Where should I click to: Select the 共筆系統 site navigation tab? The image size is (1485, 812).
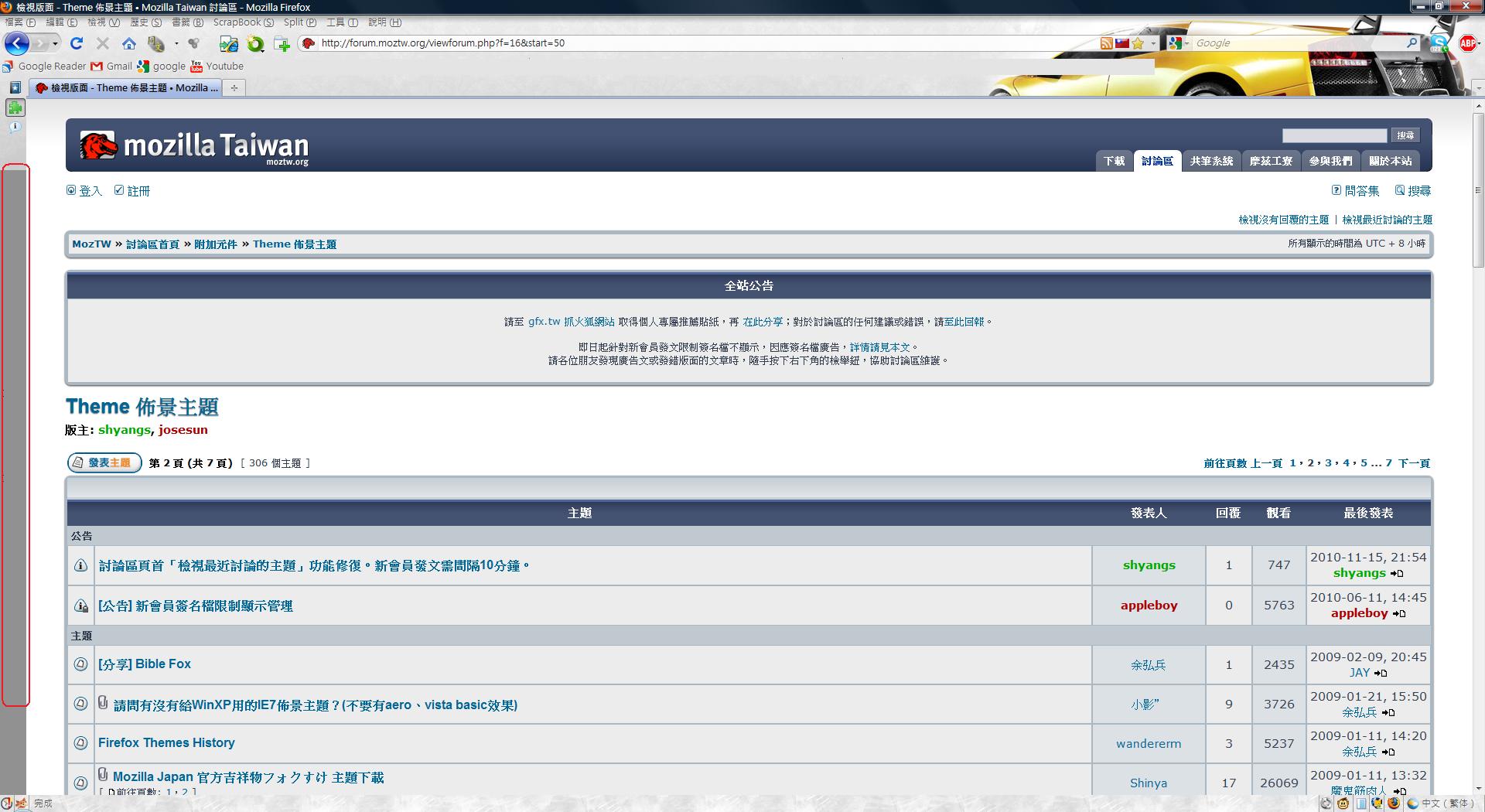point(1211,161)
